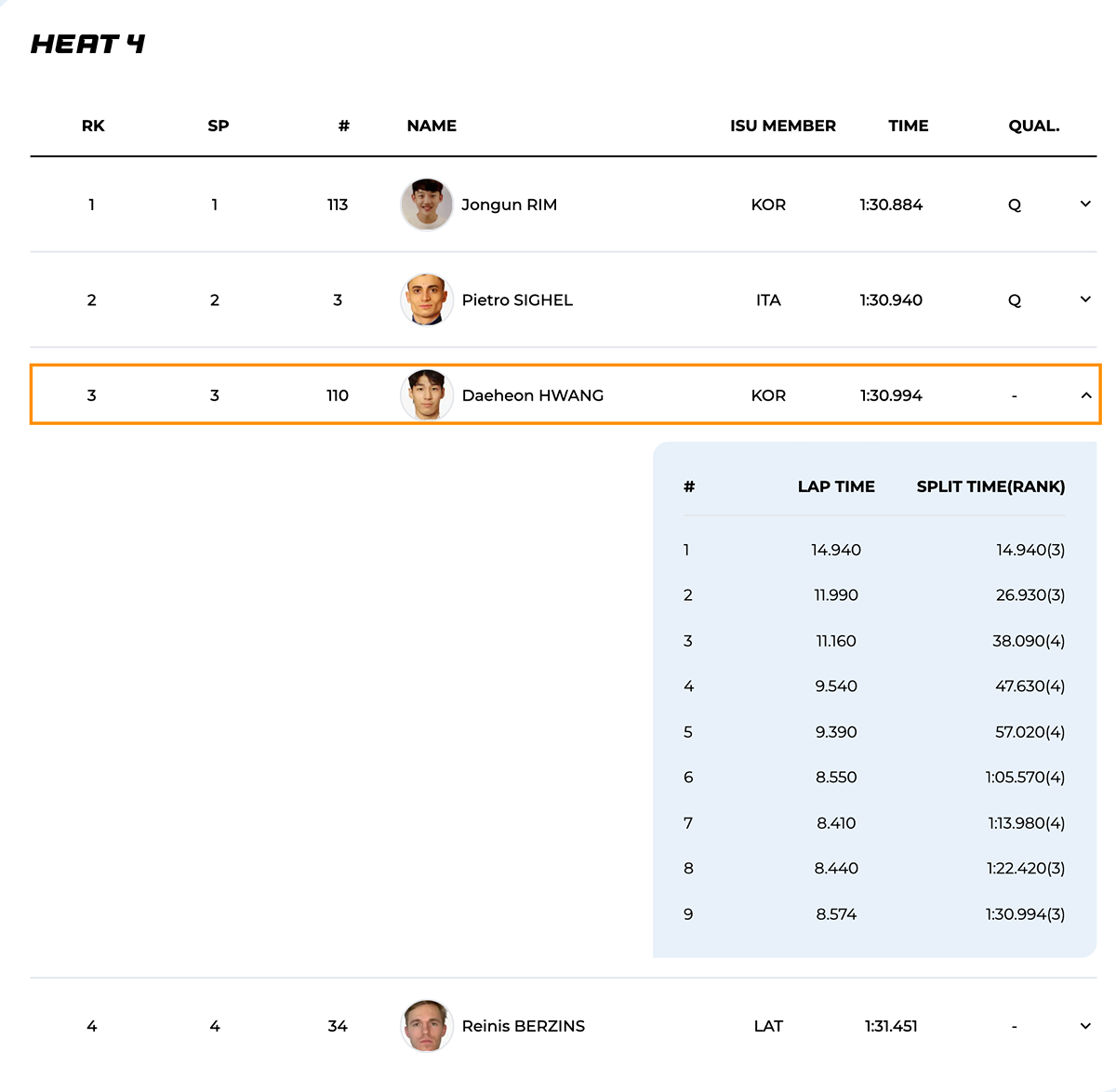The image size is (1116, 1092).
Task: Click Pietro SIGHEL's profile photo
Action: (x=427, y=300)
